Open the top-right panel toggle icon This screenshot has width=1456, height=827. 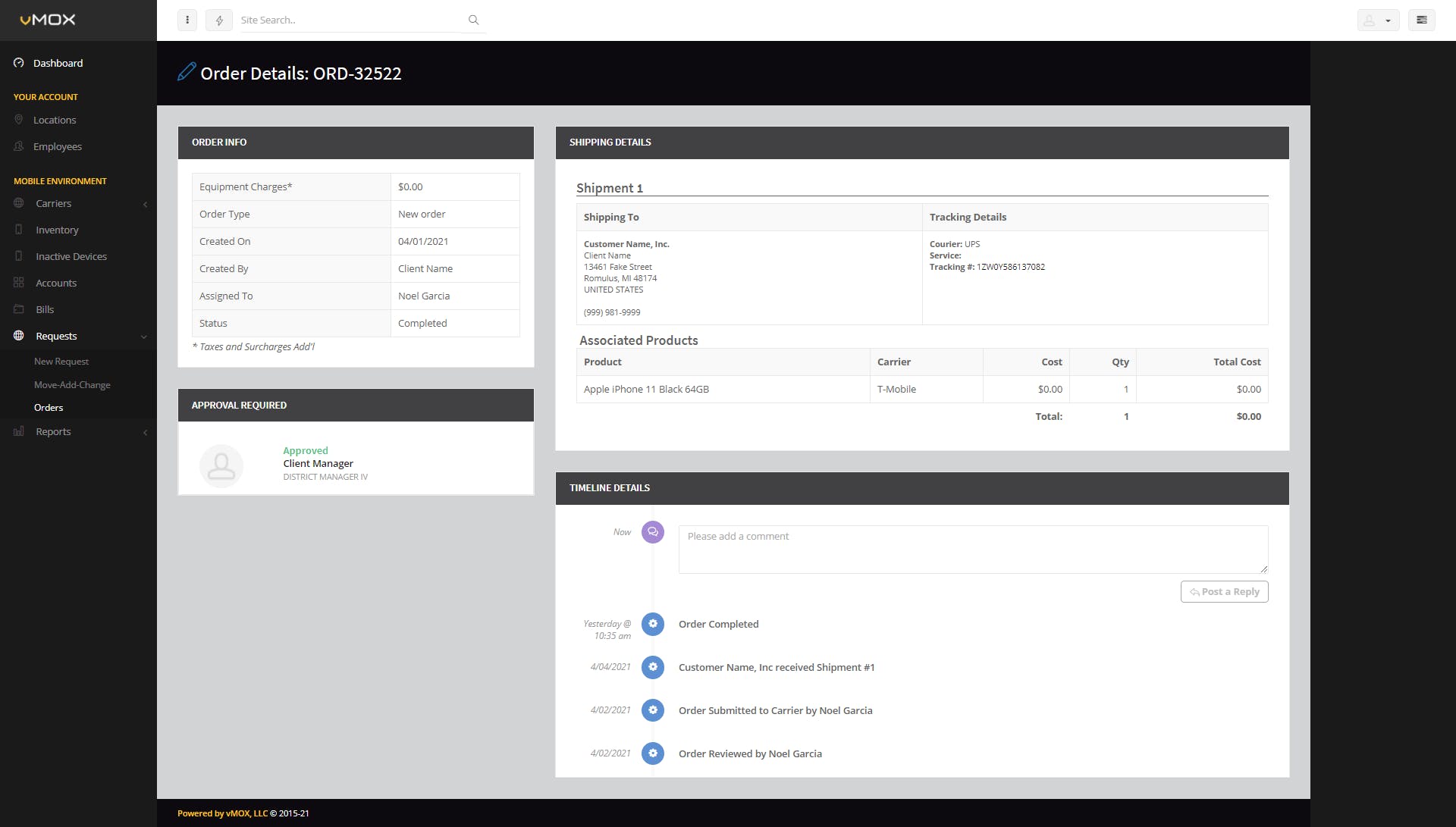[x=1421, y=20]
